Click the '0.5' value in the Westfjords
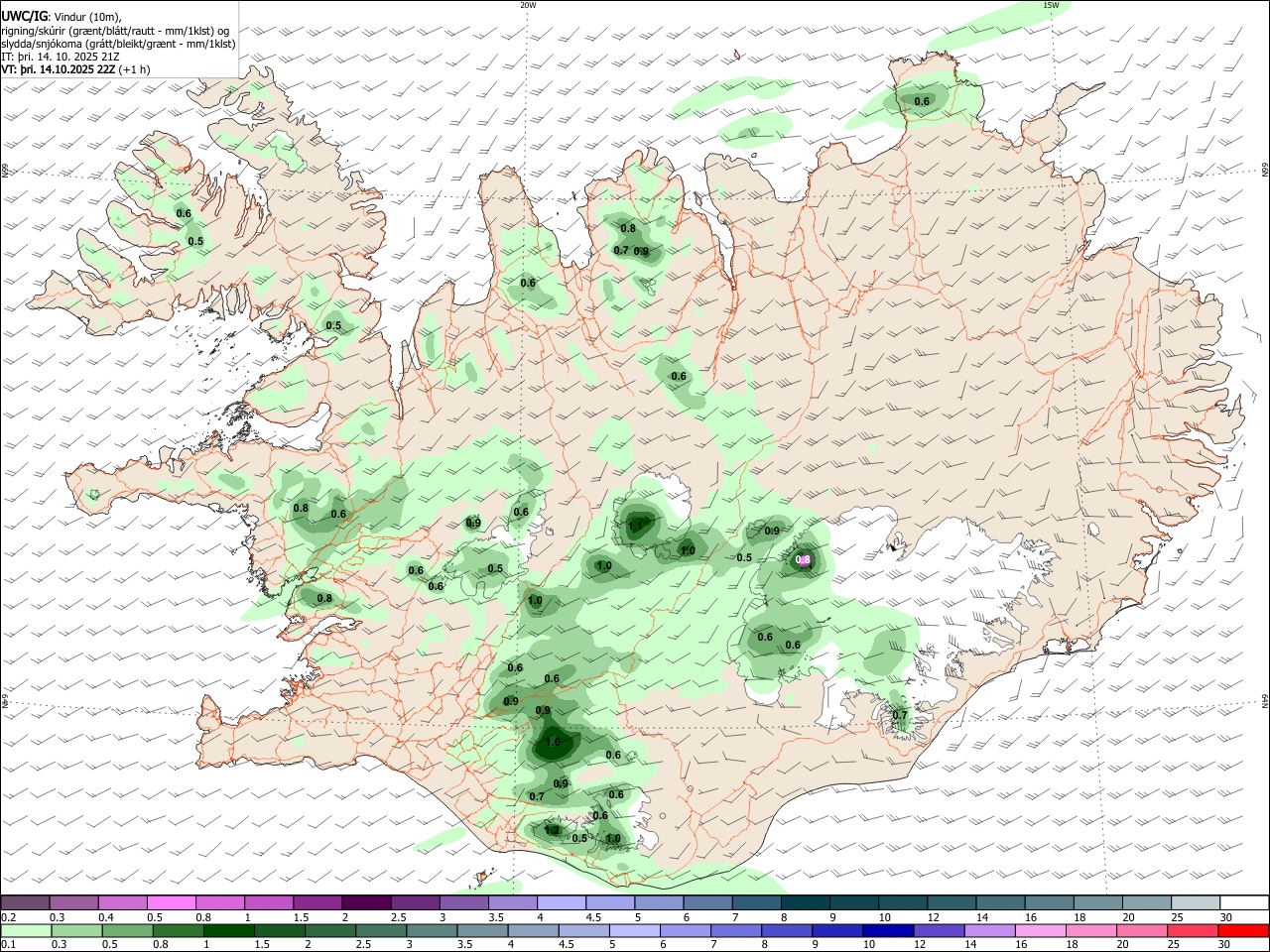The height and width of the screenshot is (952, 1270). point(195,241)
